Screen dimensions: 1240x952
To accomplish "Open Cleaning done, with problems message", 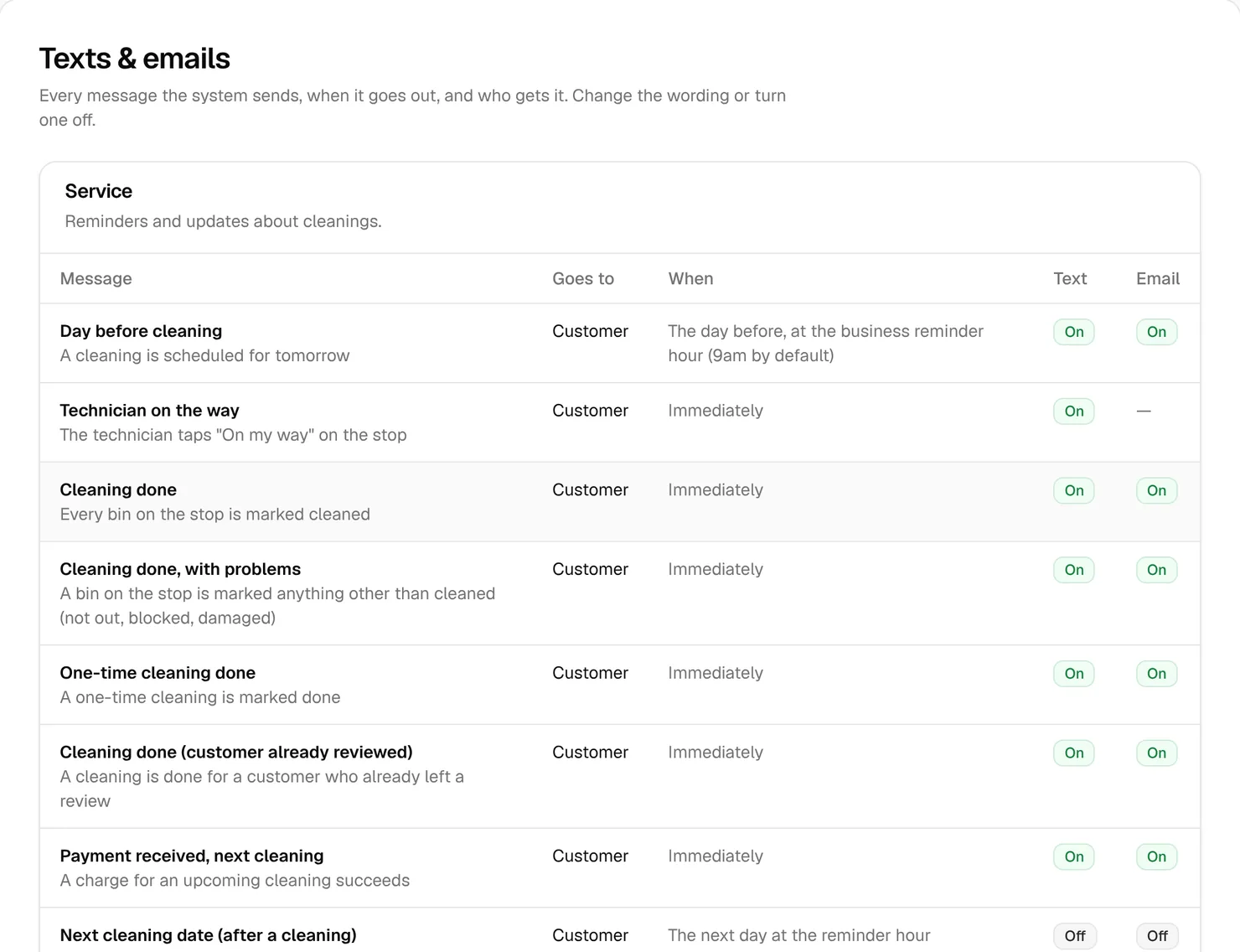I will (180, 569).
